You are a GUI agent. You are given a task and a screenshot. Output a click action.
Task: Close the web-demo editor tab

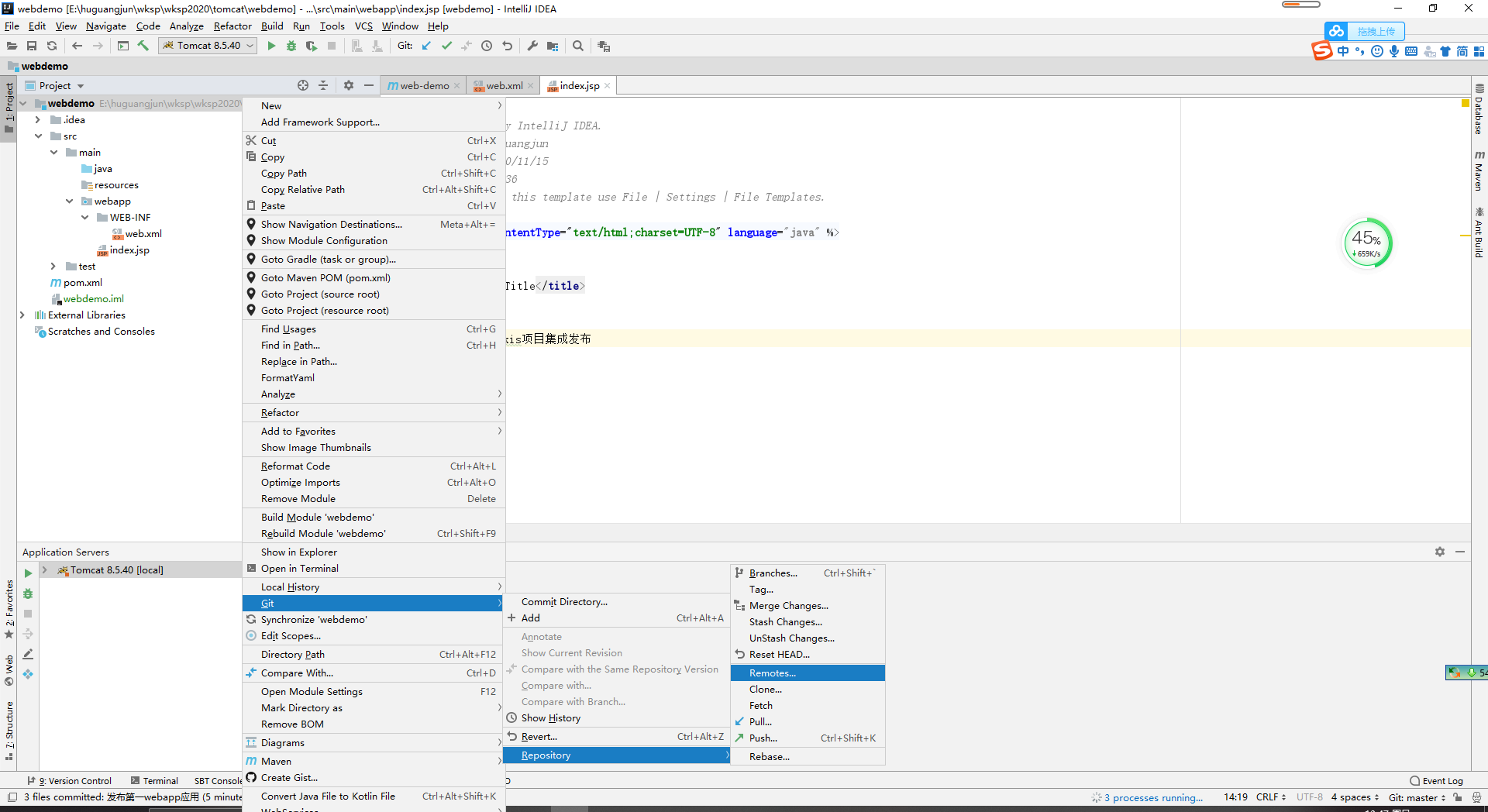tap(457, 86)
